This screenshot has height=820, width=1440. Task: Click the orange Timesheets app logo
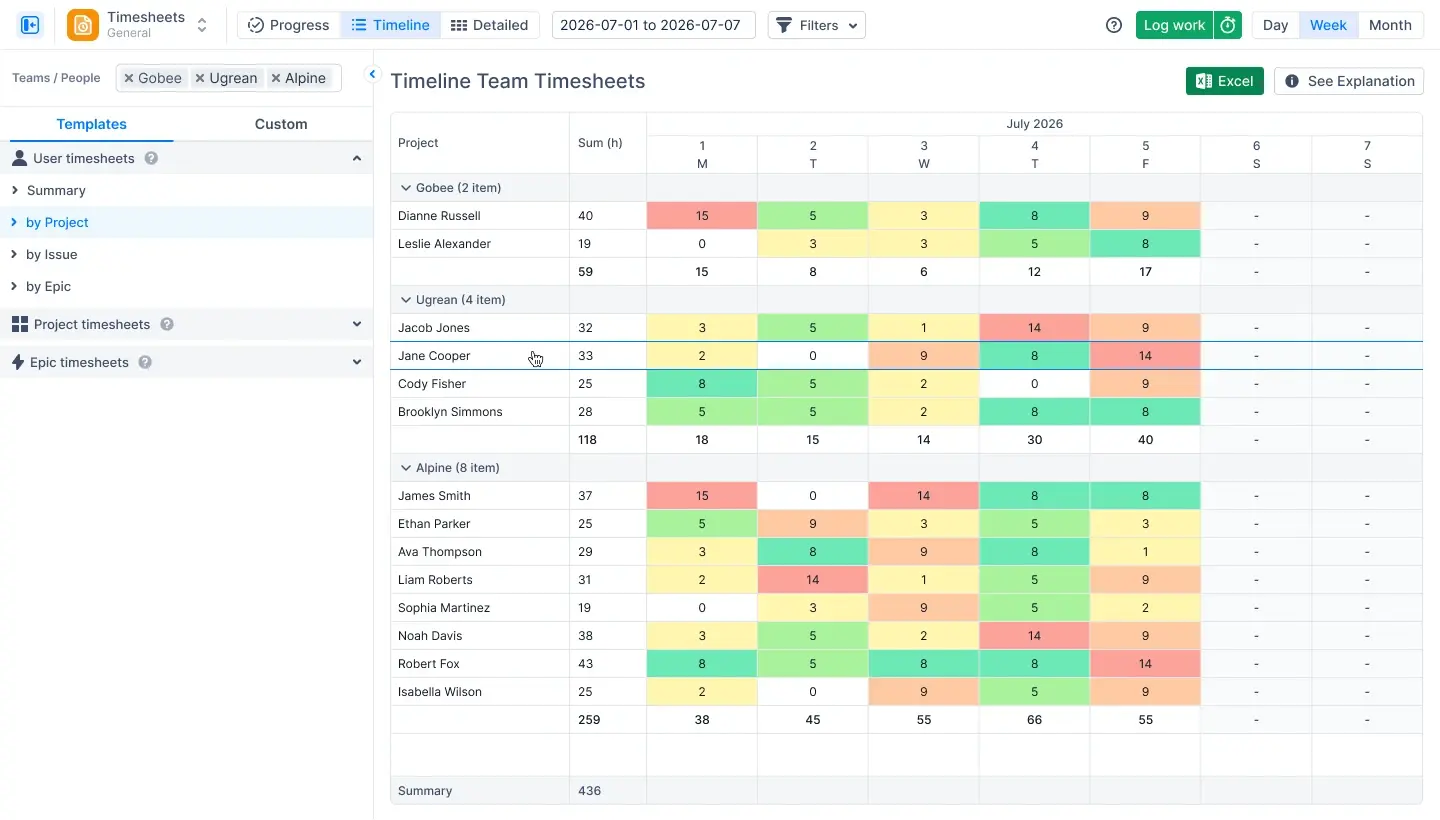point(83,25)
